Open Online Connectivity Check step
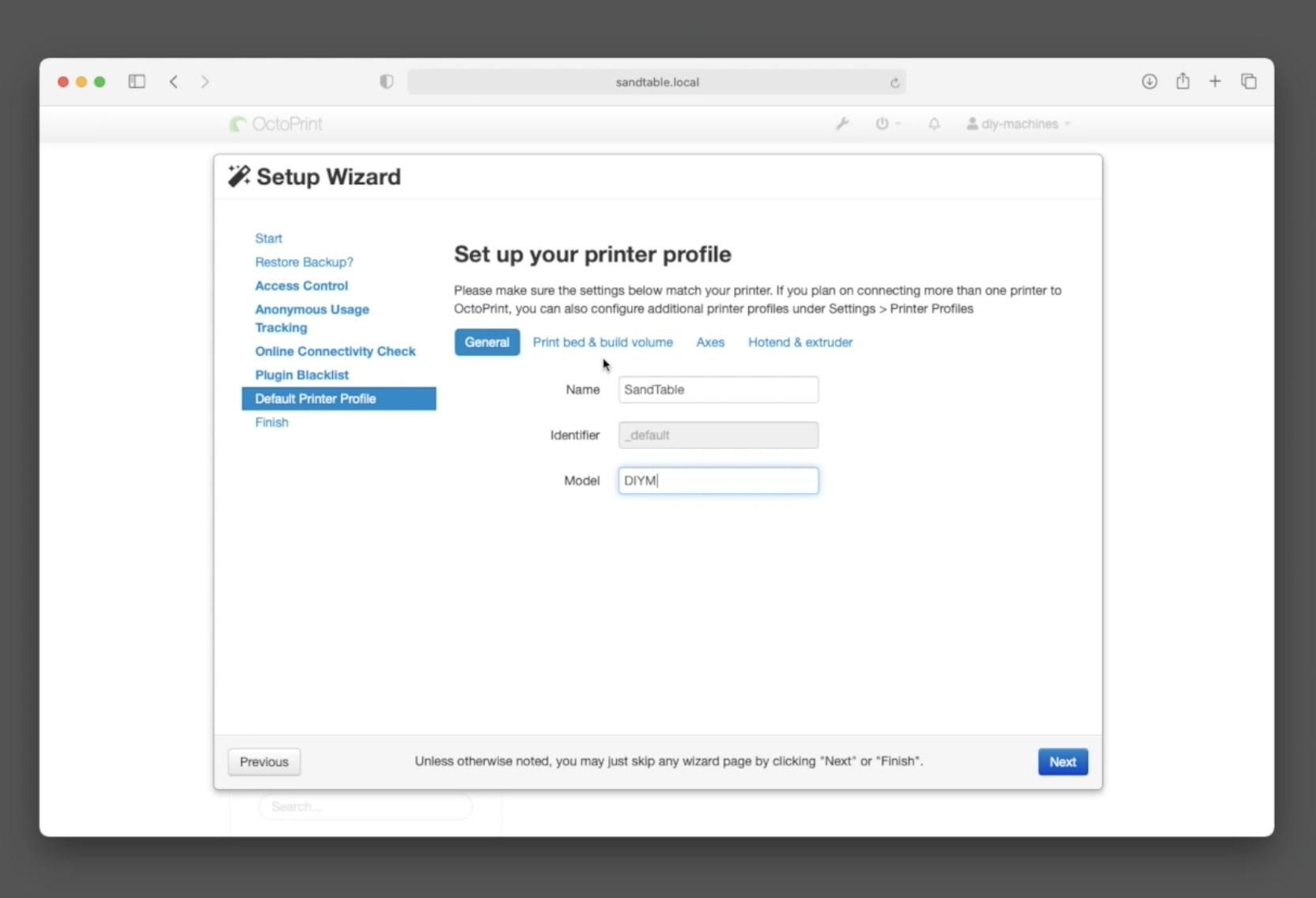1316x898 pixels. pos(335,351)
